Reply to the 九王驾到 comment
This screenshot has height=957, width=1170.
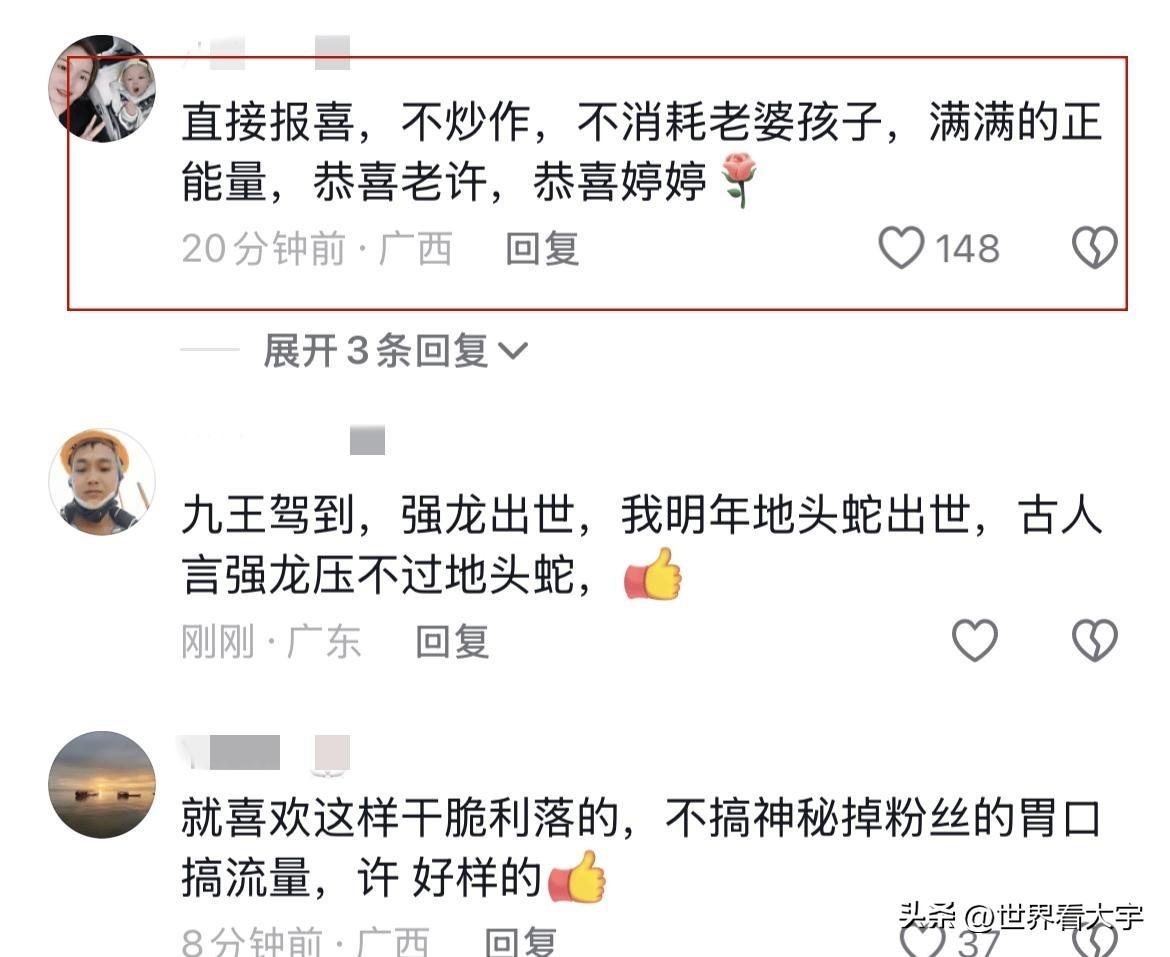[x=452, y=641]
